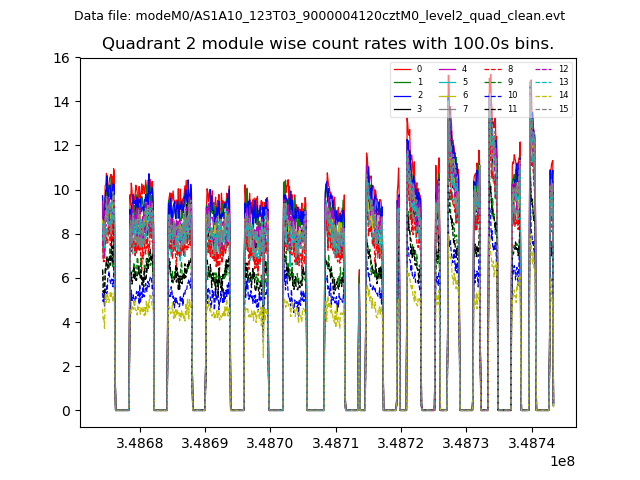
Task: Select legend label for module 12
Action: tap(564, 69)
